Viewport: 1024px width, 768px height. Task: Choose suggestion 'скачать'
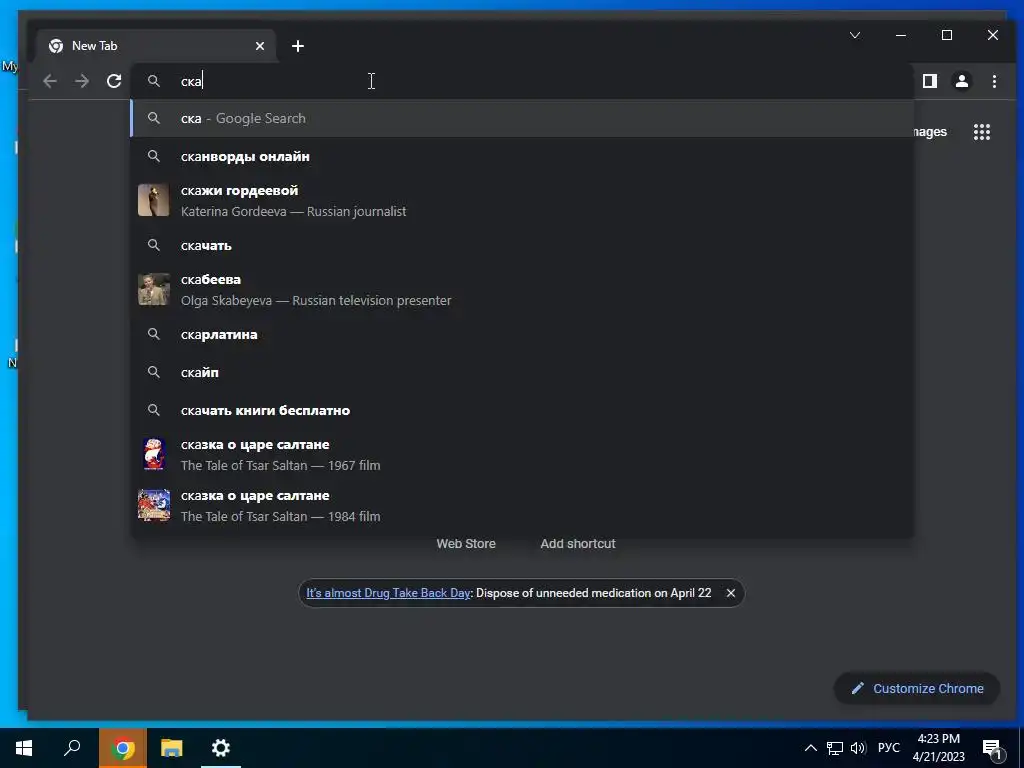click(522, 246)
